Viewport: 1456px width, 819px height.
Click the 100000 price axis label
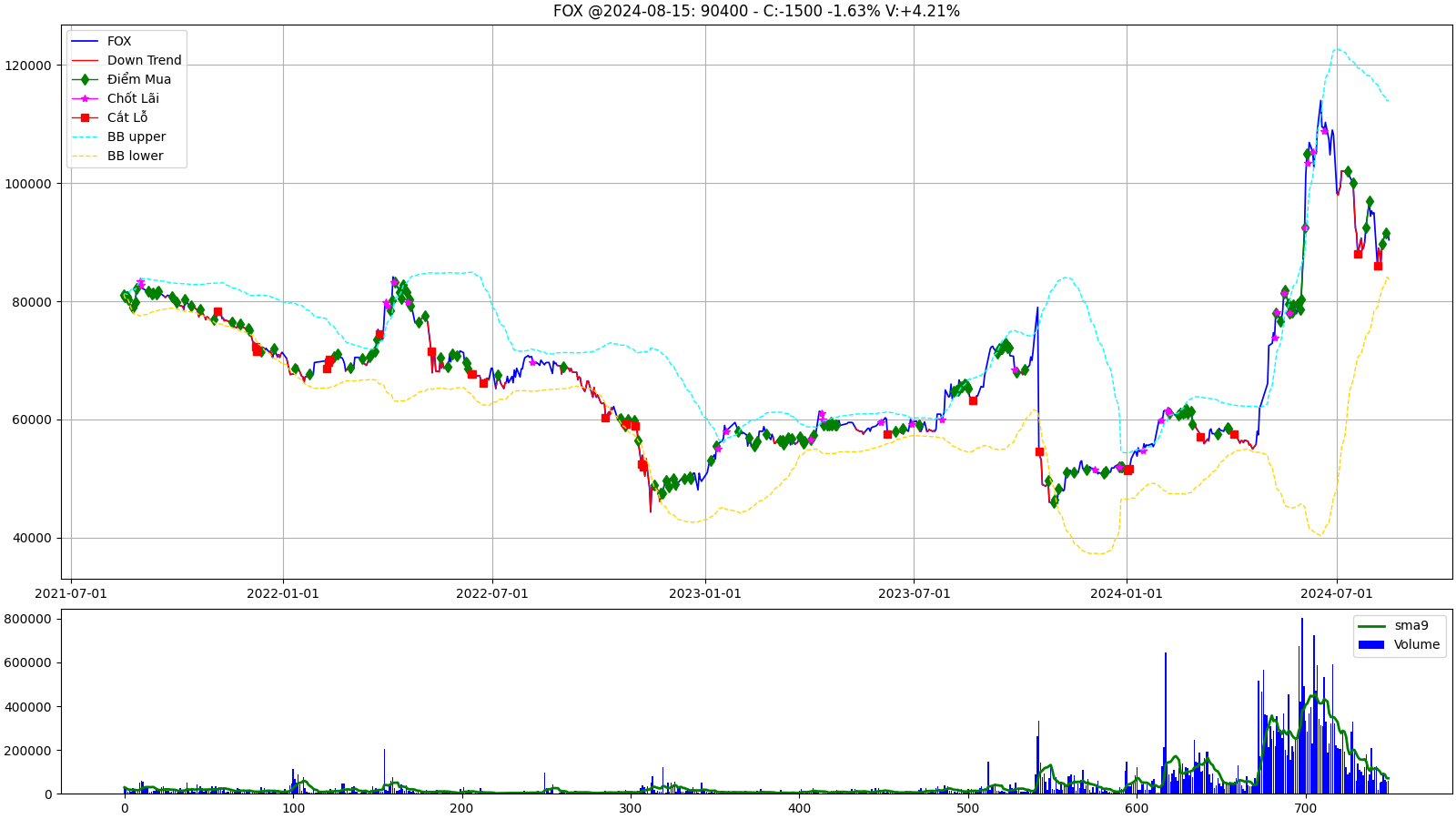coord(28,184)
